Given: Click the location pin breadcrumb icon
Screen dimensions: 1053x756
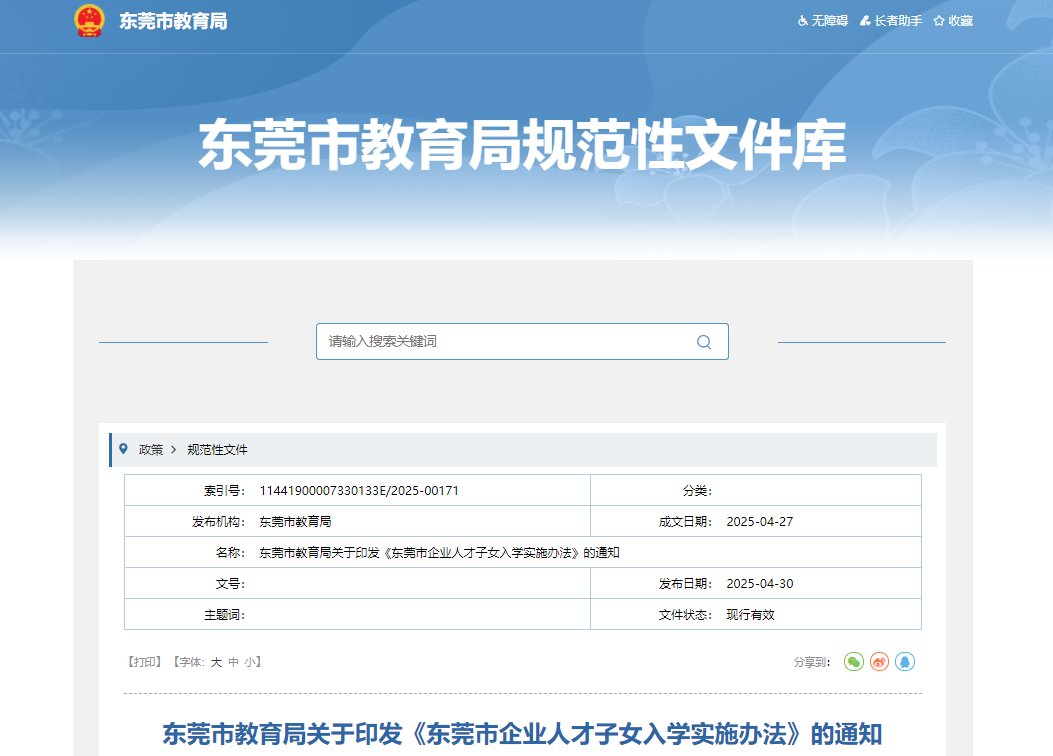Looking at the screenshot, I should (123, 448).
